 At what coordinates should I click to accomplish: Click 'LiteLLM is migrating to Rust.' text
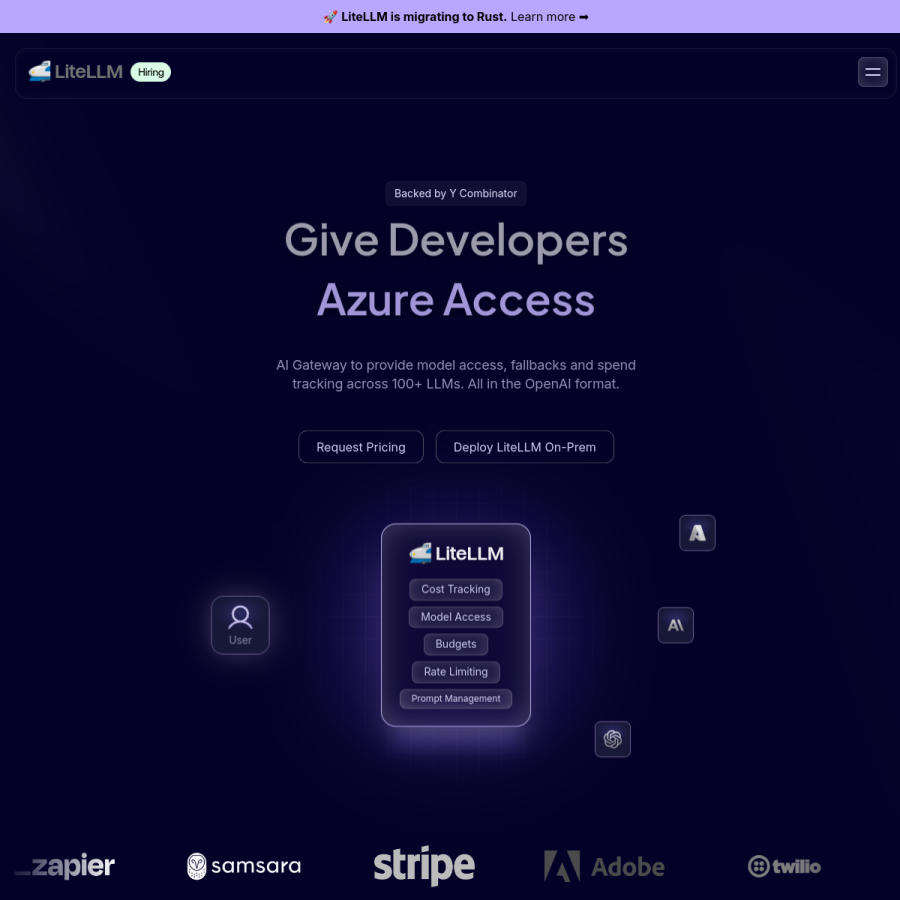pos(424,17)
